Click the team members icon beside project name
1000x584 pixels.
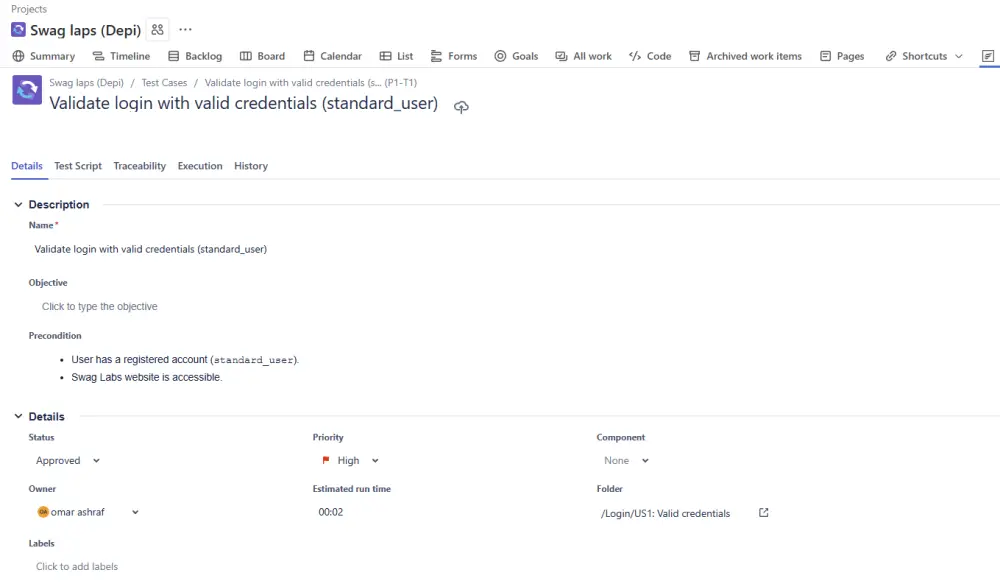(157, 30)
